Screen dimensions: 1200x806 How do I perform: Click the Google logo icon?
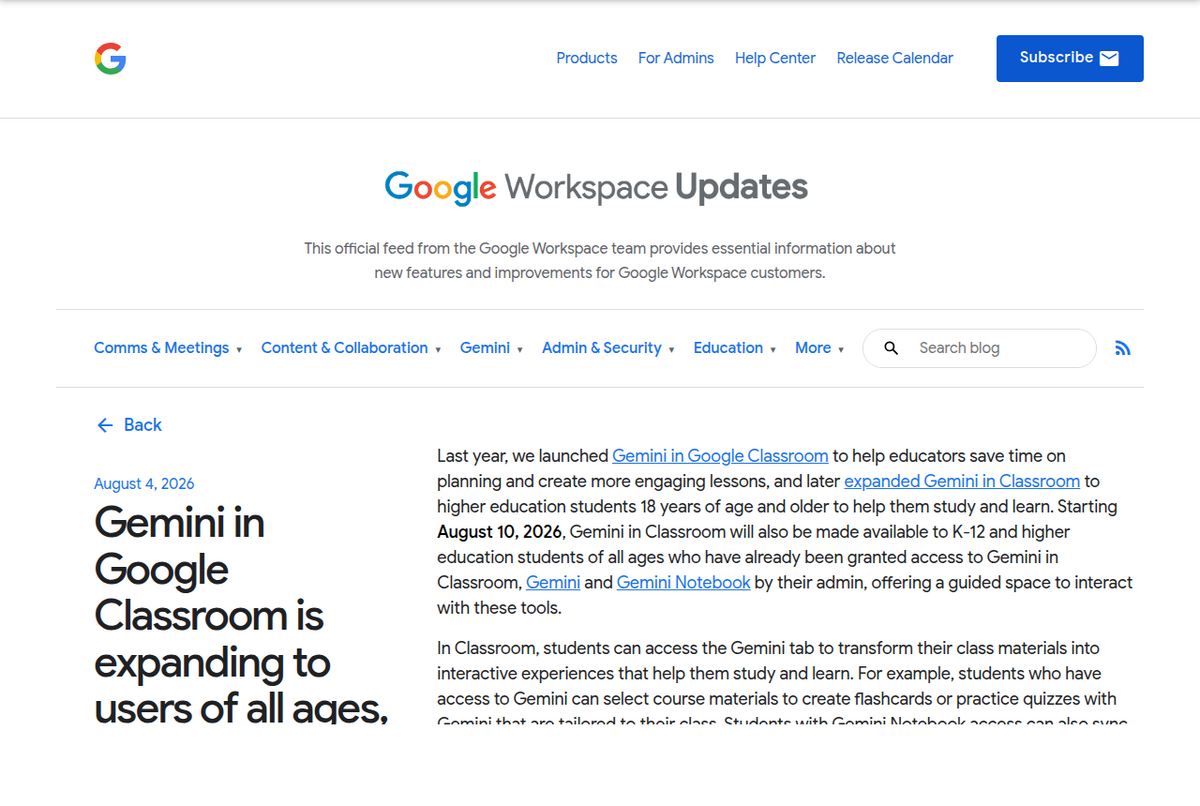point(110,59)
